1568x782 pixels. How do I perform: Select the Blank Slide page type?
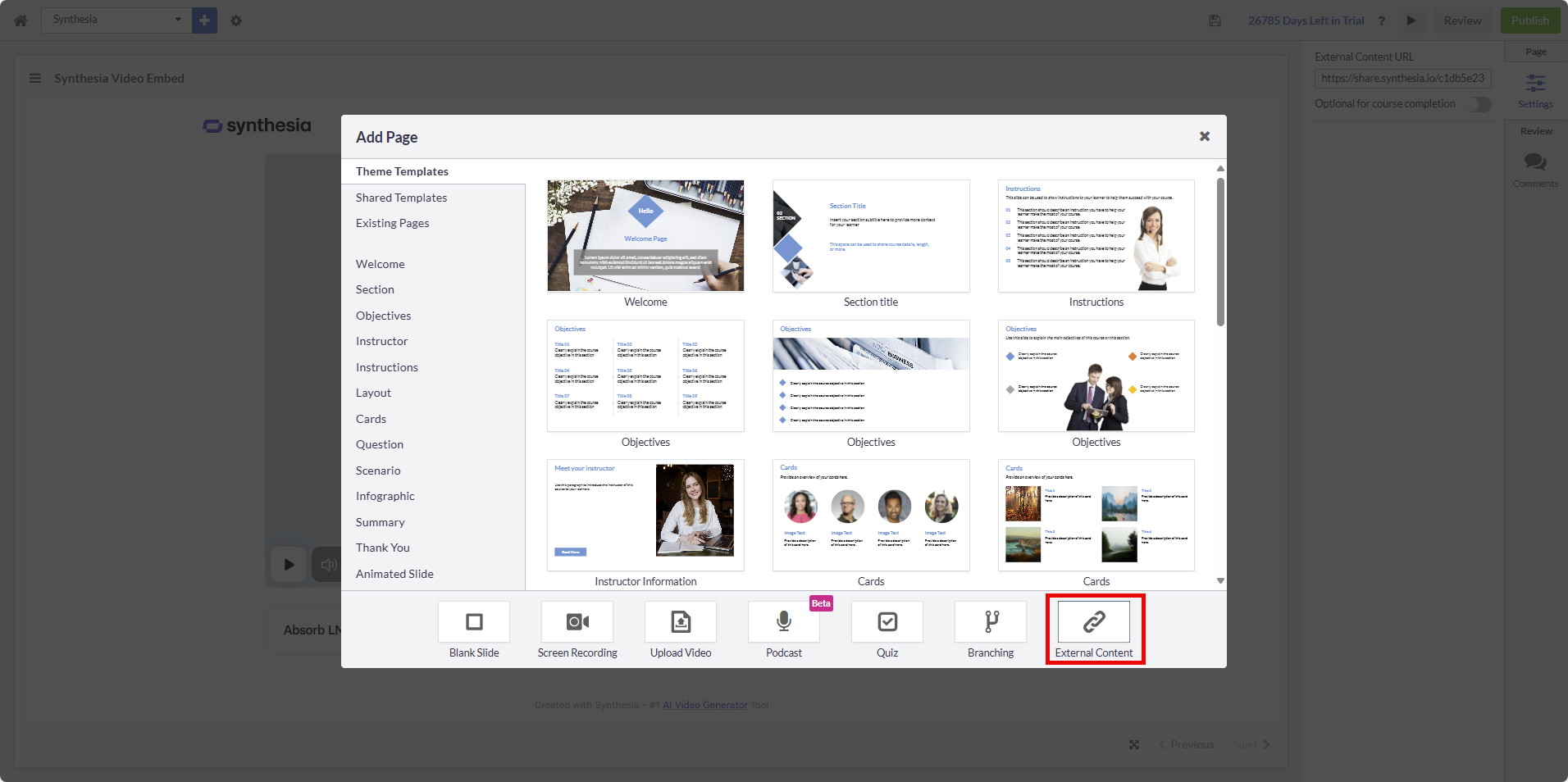474,622
